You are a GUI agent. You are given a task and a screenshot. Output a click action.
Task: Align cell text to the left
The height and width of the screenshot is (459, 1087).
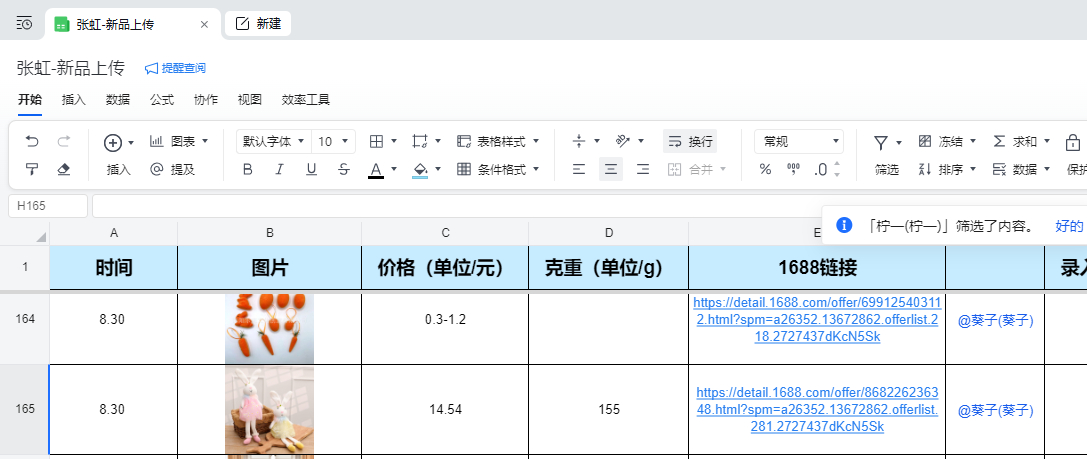click(579, 169)
